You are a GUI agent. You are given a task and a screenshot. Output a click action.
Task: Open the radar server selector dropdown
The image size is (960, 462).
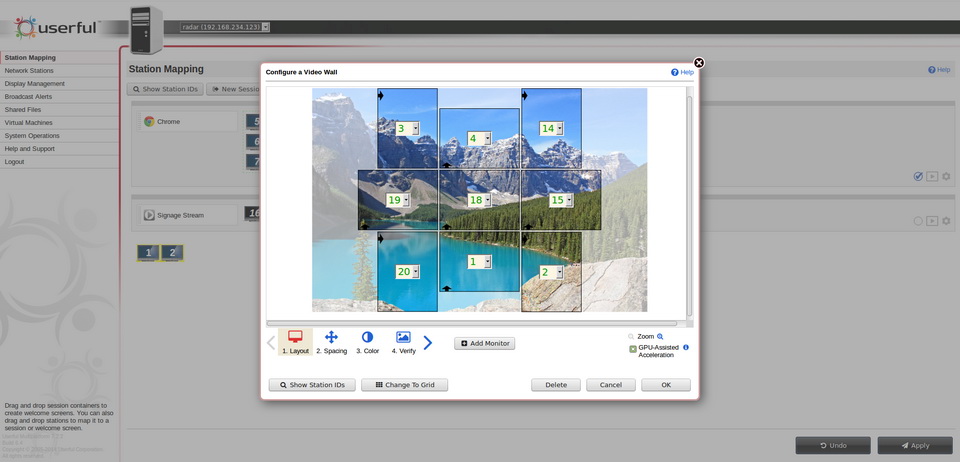click(x=225, y=27)
